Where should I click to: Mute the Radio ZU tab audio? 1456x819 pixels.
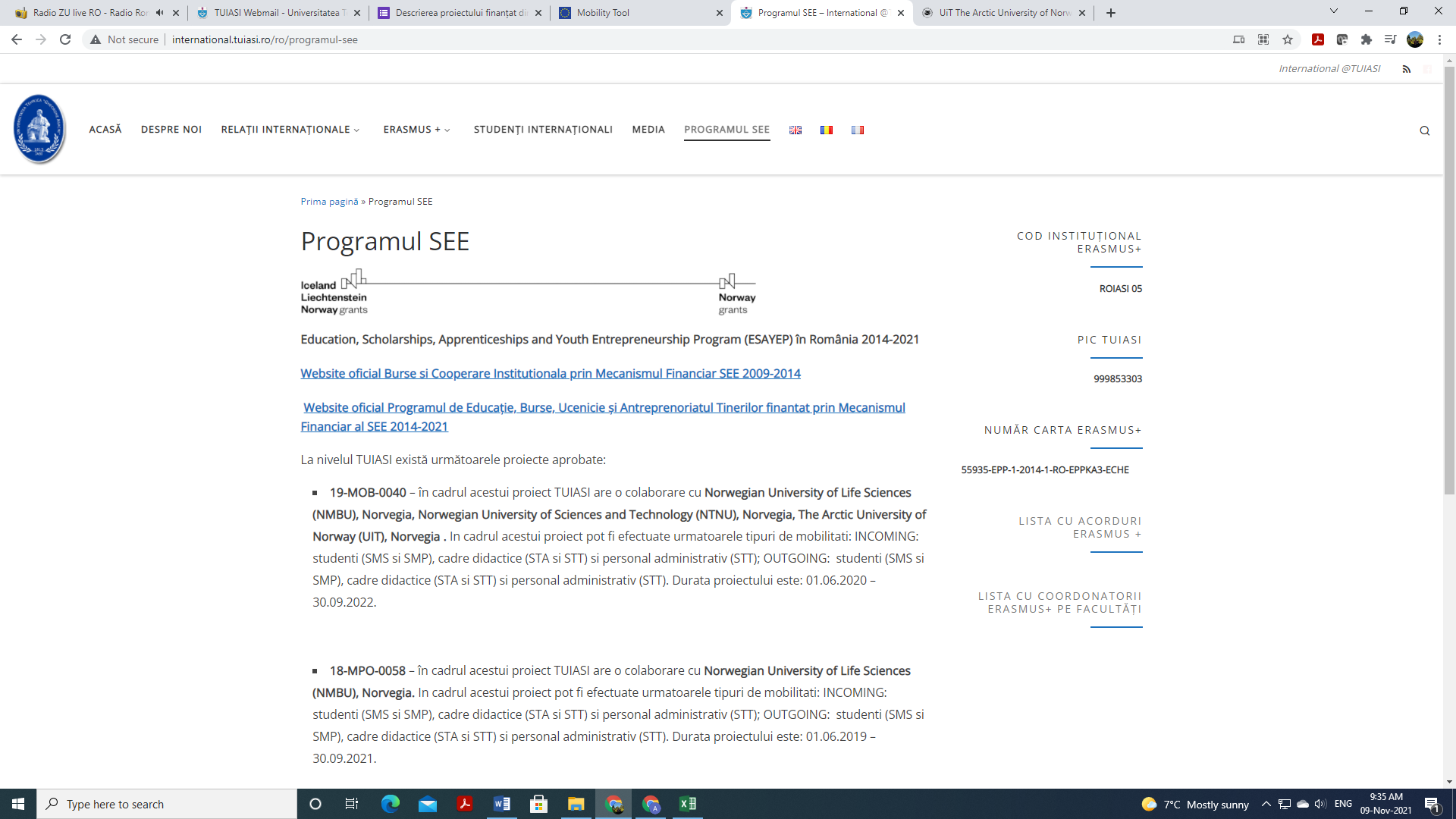click(159, 13)
